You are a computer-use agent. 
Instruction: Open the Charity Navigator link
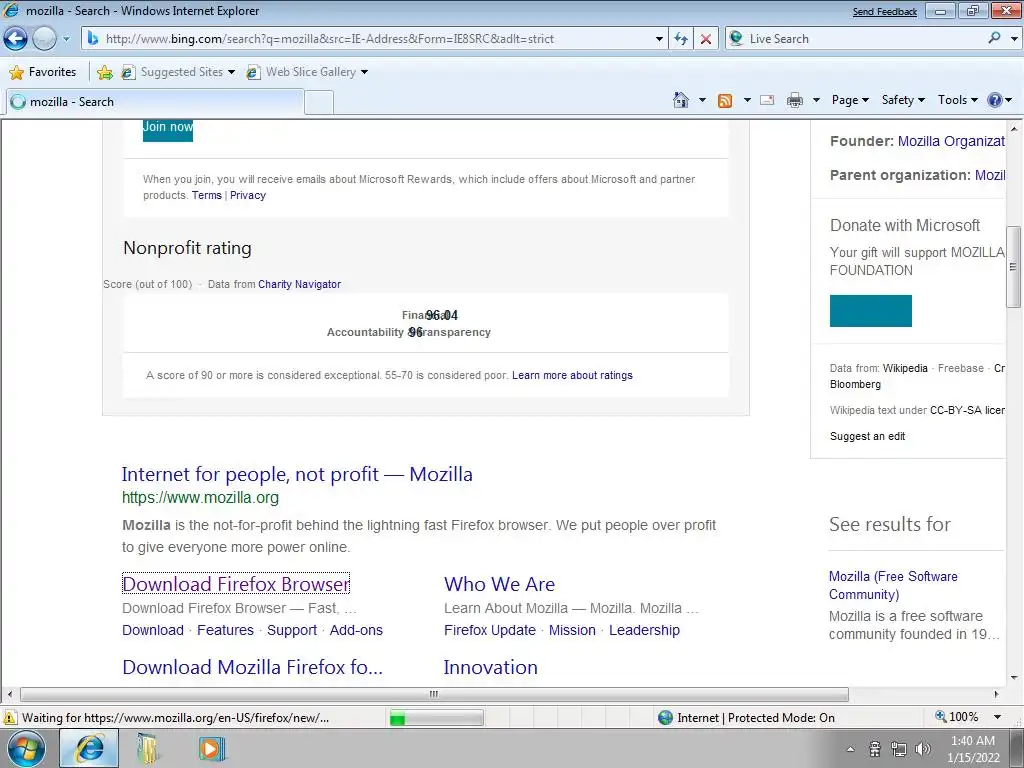299,284
